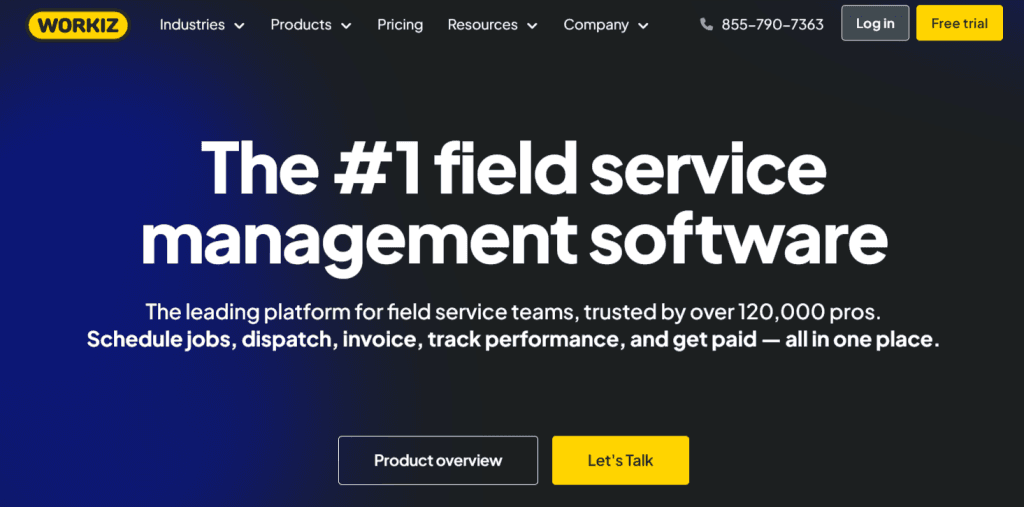1024x507 pixels.
Task: Start a Free trial
Action: pos(959,23)
